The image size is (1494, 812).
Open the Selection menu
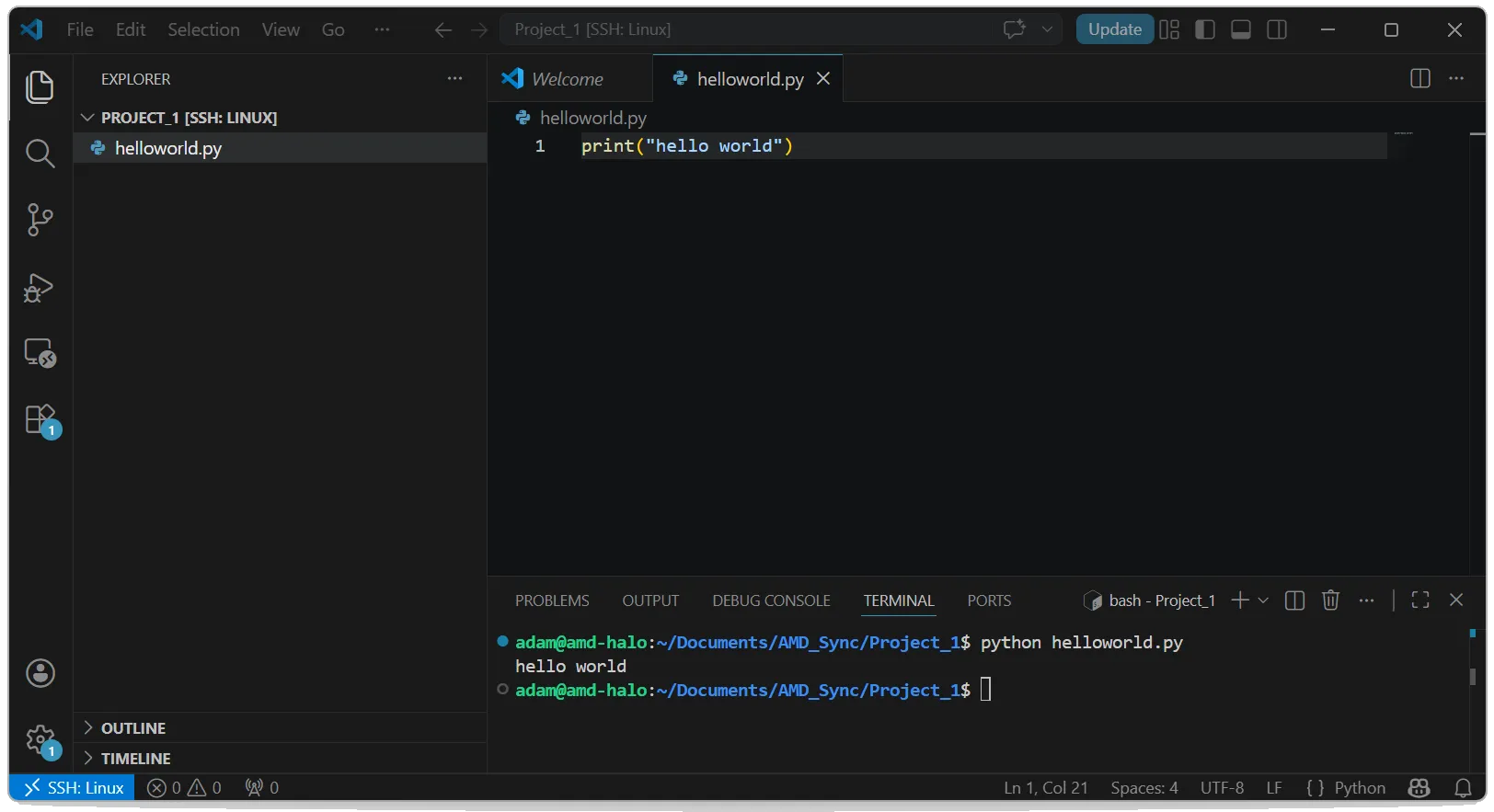pyautogui.click(x=203, y=29)
